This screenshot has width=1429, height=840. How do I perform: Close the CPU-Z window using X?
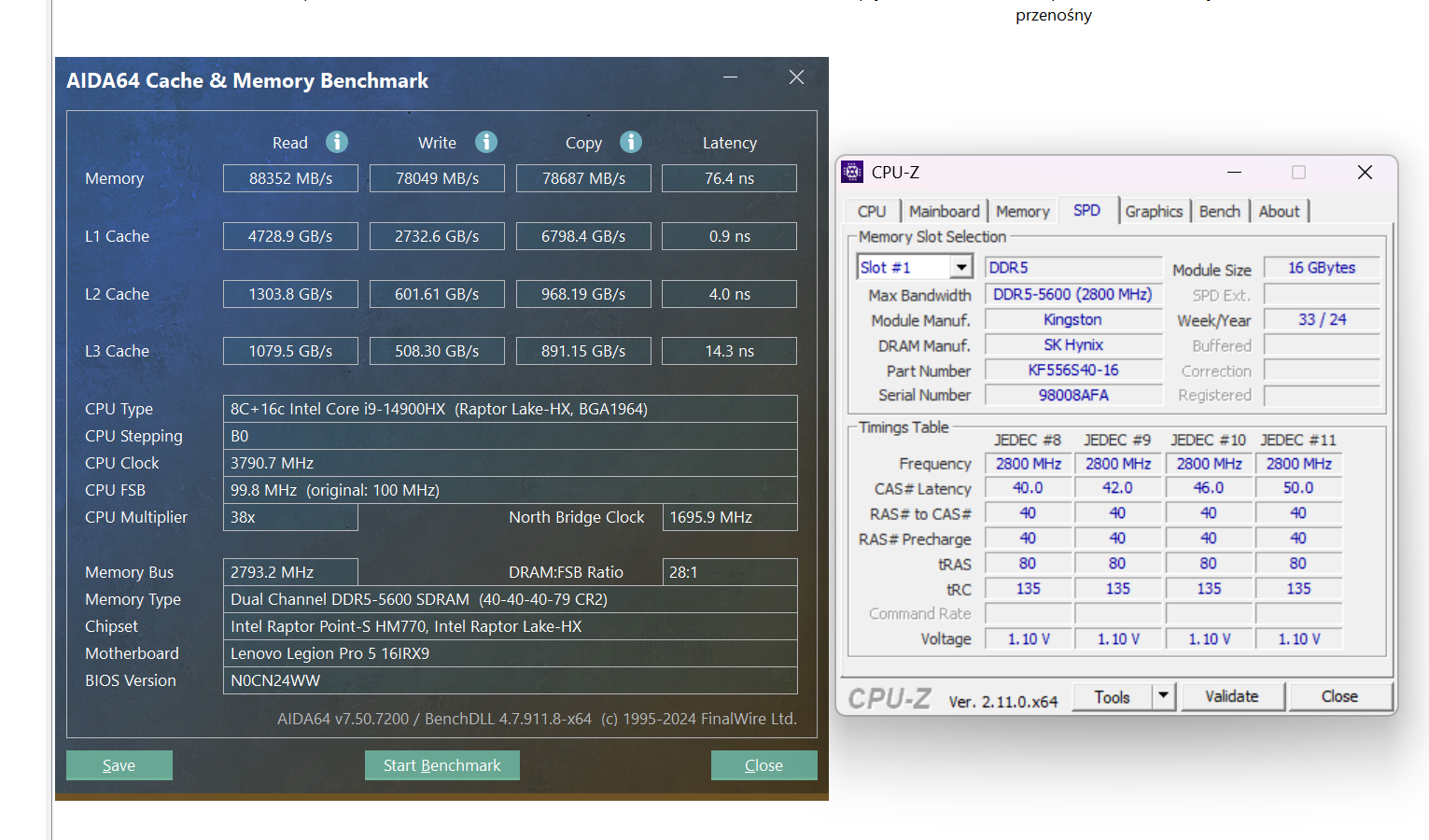pos(1365,173)
